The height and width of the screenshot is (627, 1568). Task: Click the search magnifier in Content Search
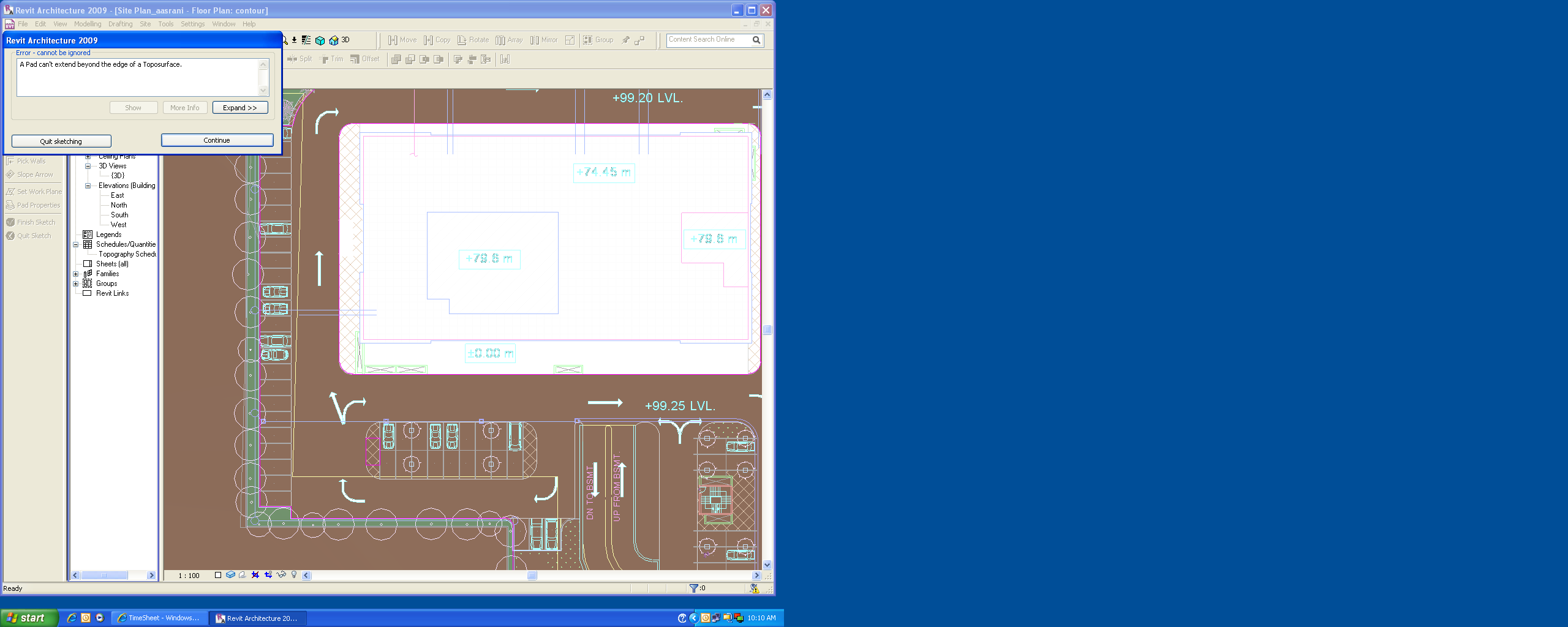(x=756, y=40)
